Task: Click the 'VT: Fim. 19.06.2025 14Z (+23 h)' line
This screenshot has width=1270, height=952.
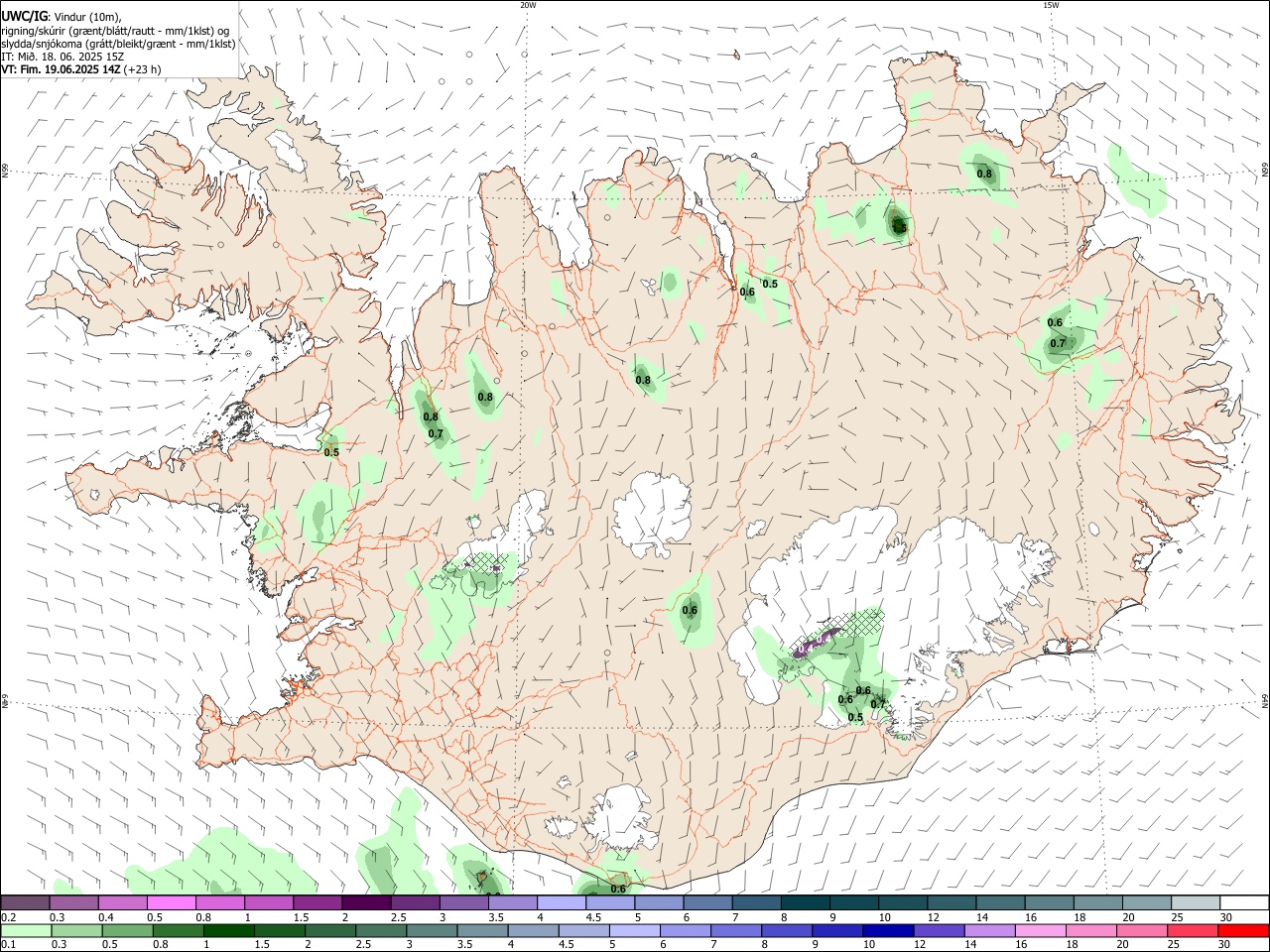Action: tap(80, 69)
